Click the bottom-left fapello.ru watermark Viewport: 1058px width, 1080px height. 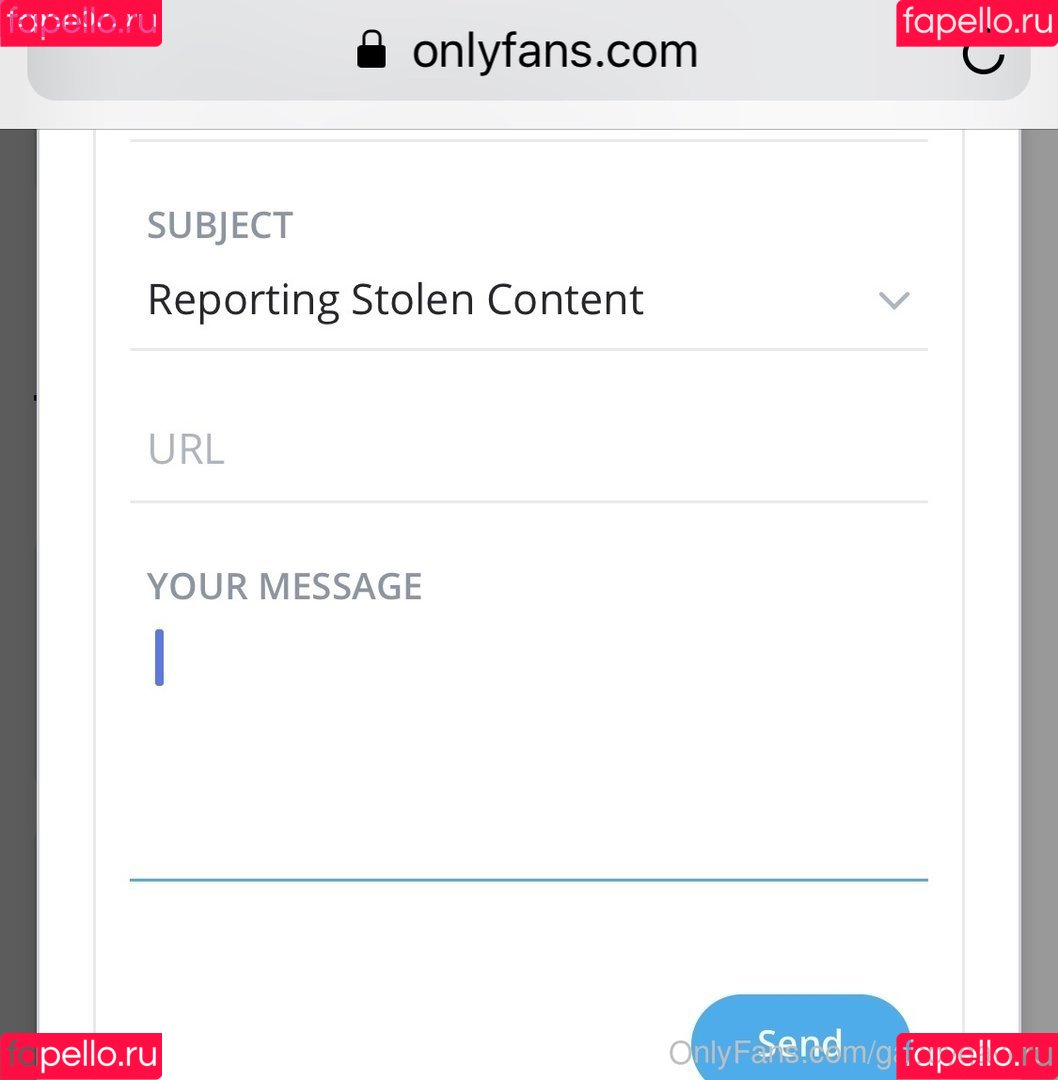[81, 1056]
